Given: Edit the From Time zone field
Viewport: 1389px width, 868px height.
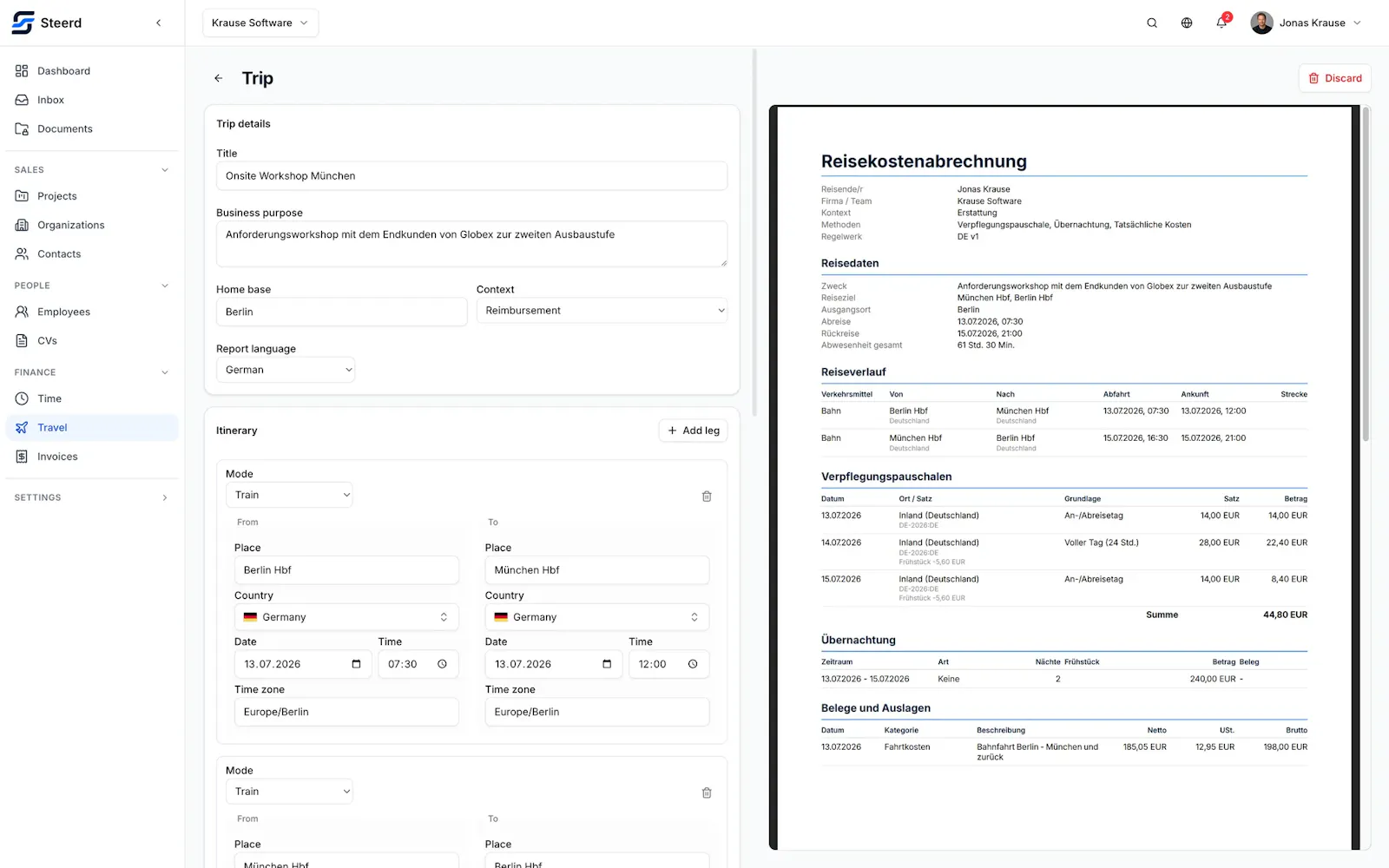Looking at the screenshot, I should pyautogui.click(x=346, y=712).
